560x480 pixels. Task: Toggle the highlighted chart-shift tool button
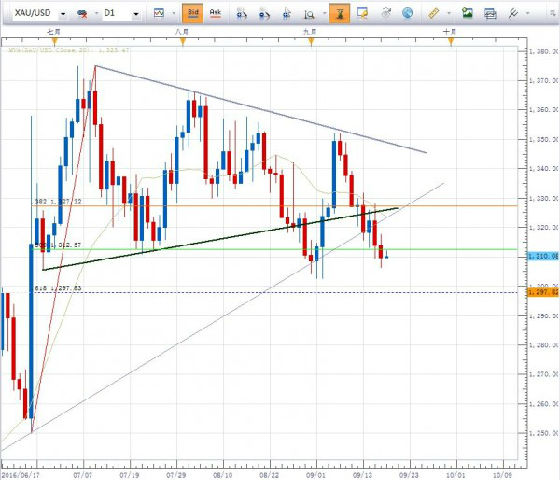[339, 14]
